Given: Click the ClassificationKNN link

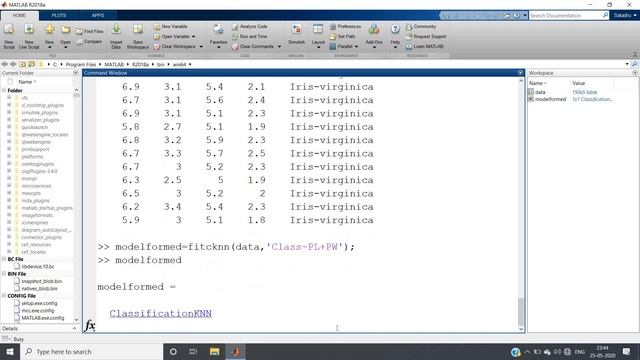Looking at the screenshot, I should click(160, 313).
